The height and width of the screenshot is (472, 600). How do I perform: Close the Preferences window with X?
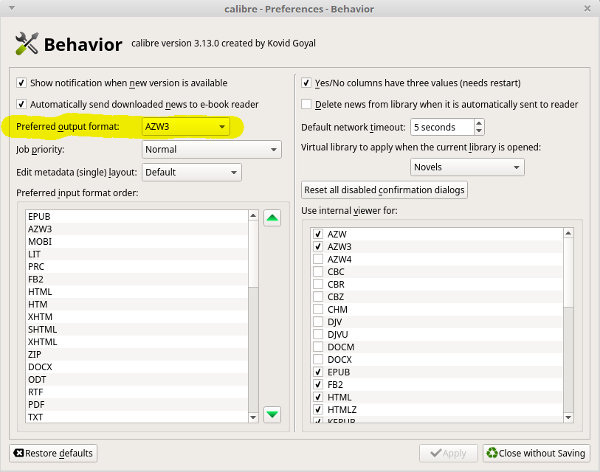[587, 8]
